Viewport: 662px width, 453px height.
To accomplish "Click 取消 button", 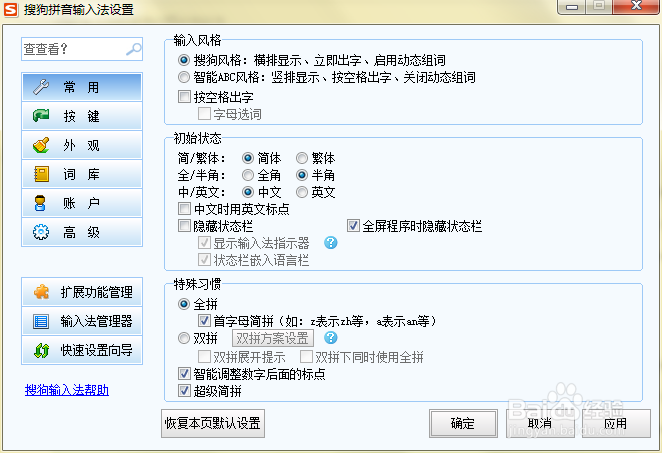I will [x=540, y=423].
